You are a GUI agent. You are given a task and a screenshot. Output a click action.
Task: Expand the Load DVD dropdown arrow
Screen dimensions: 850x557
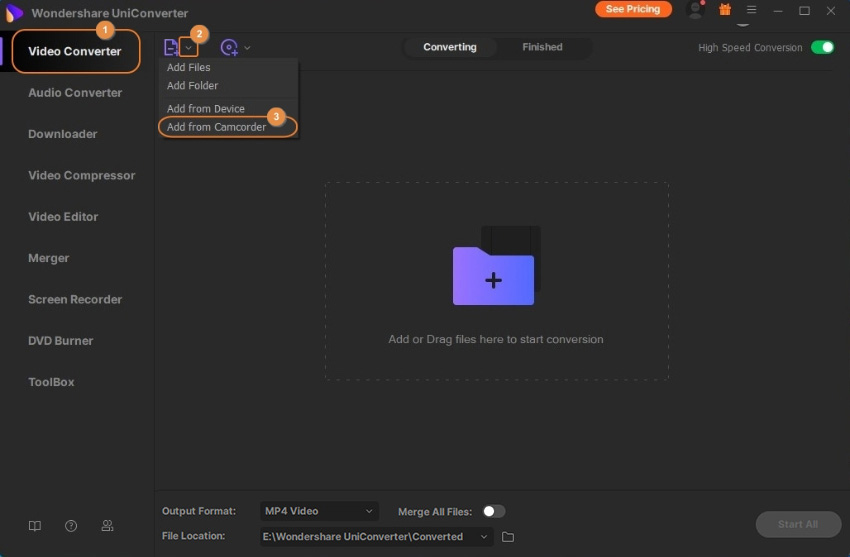click(x=247, y=48)
